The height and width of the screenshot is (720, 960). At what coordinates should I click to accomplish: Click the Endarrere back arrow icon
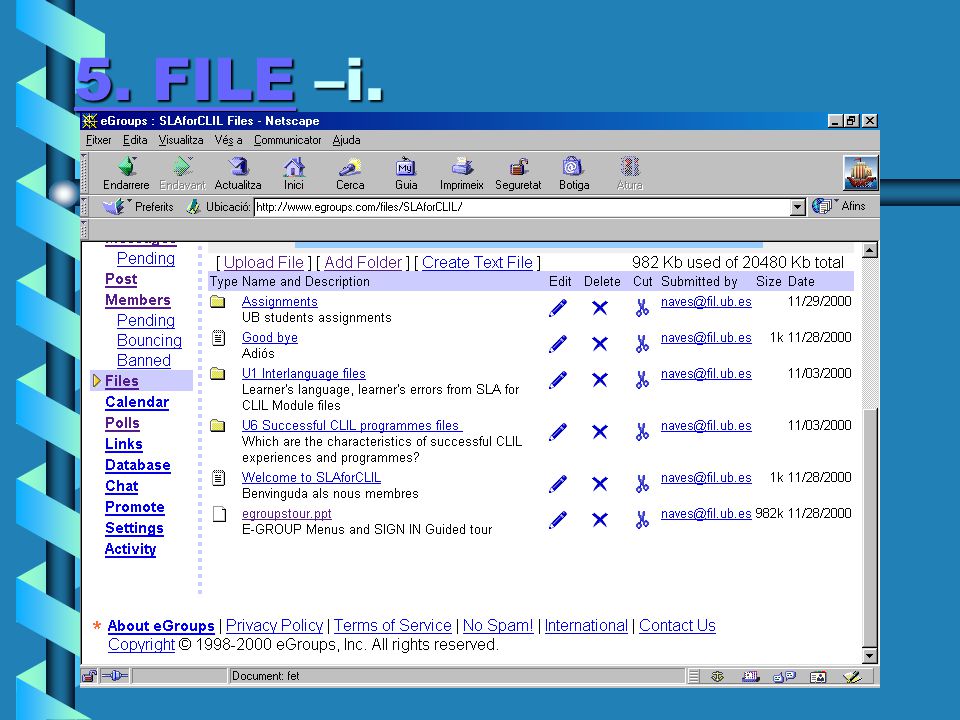[x=127, y=167]
